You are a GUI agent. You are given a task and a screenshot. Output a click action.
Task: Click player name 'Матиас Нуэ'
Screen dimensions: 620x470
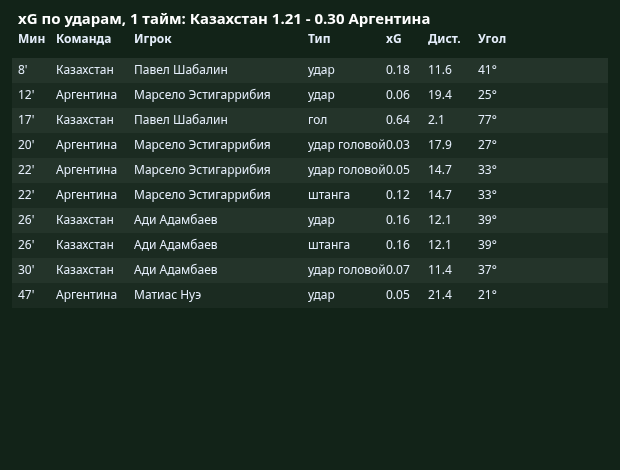[x=167, y=295]
